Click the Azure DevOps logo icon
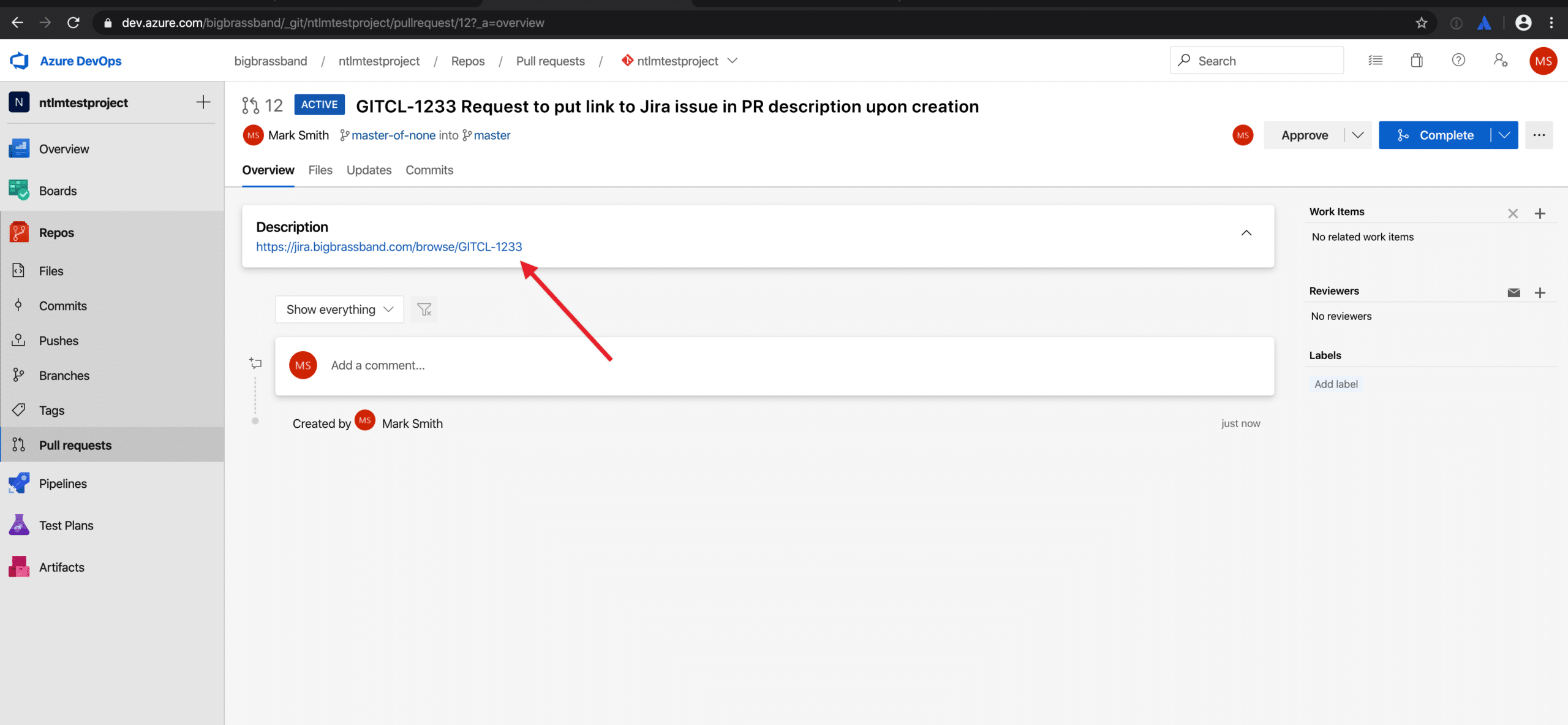Image resolution: width=1568 pixels, height=725 pixels. (19, 61)
